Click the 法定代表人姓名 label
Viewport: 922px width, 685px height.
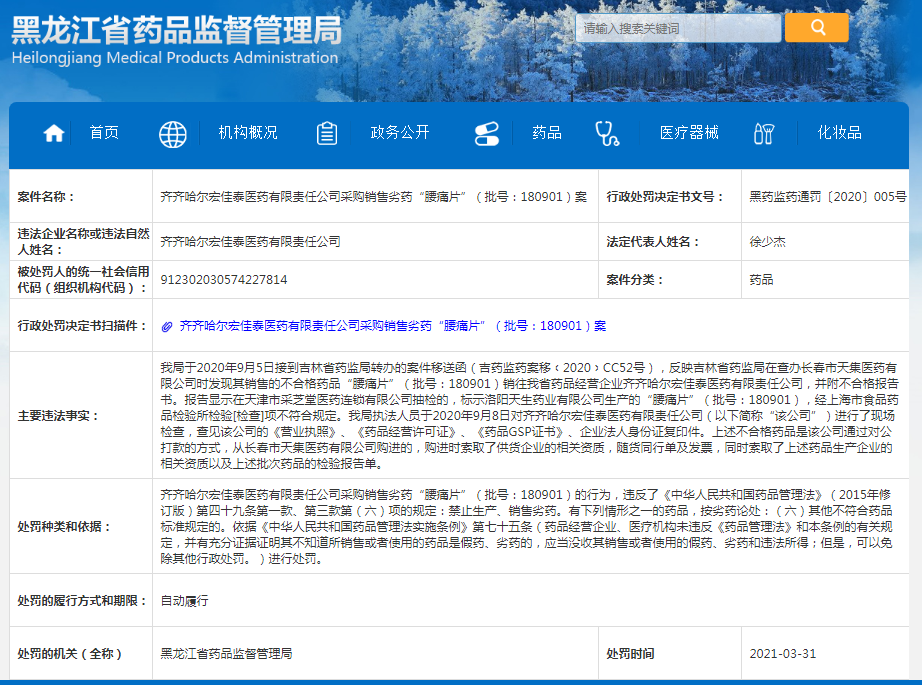653,242
